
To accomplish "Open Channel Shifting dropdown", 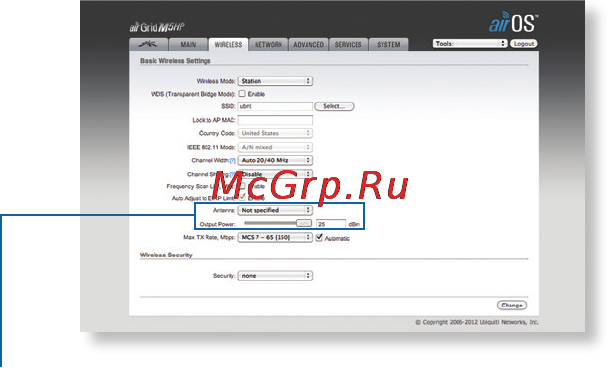I will tap(275, 174).
